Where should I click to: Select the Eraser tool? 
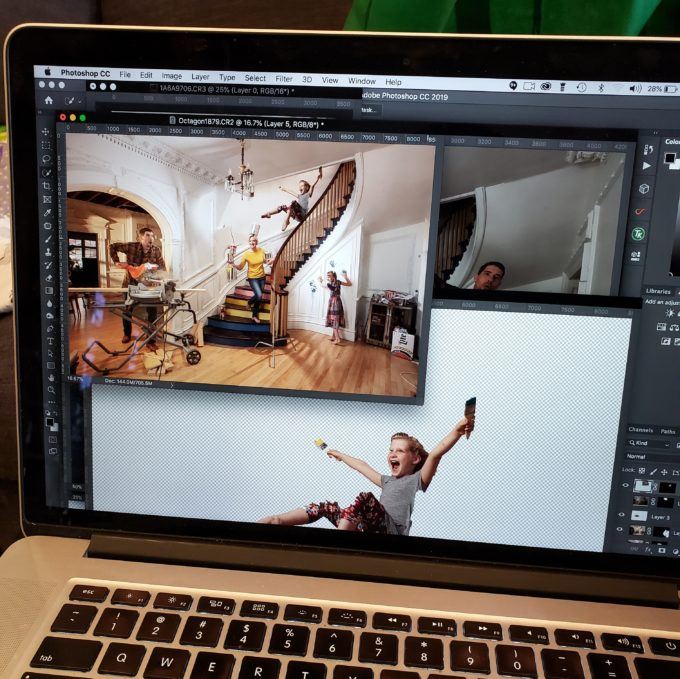pyautogui.click(x=49, y=278)
